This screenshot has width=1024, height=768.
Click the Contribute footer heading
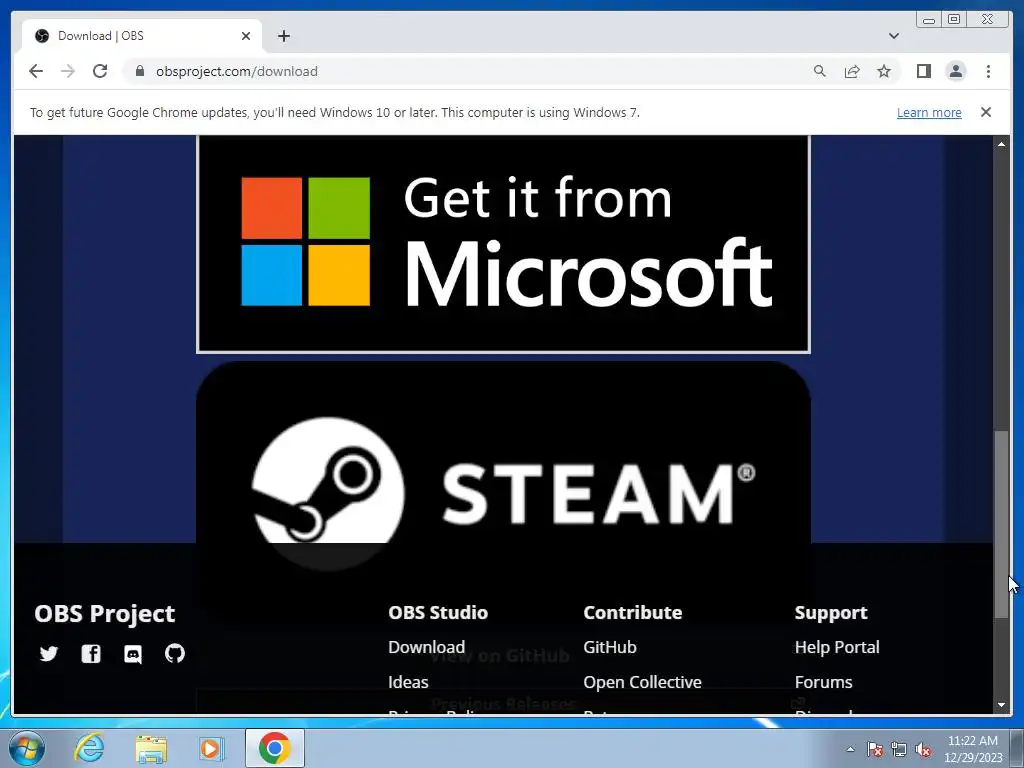point(633,613)
